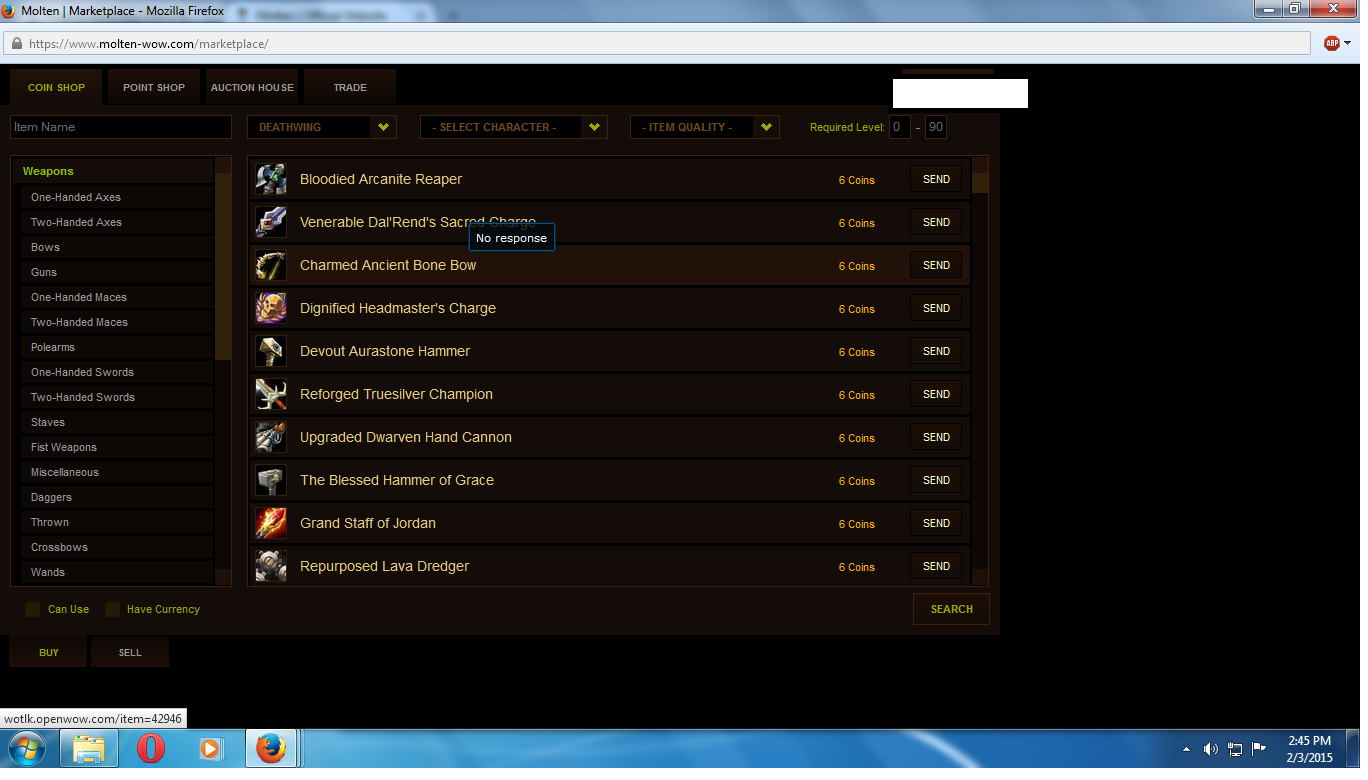Click the Buy button
Screen dimensions: 1368x780
coord(49,652)
